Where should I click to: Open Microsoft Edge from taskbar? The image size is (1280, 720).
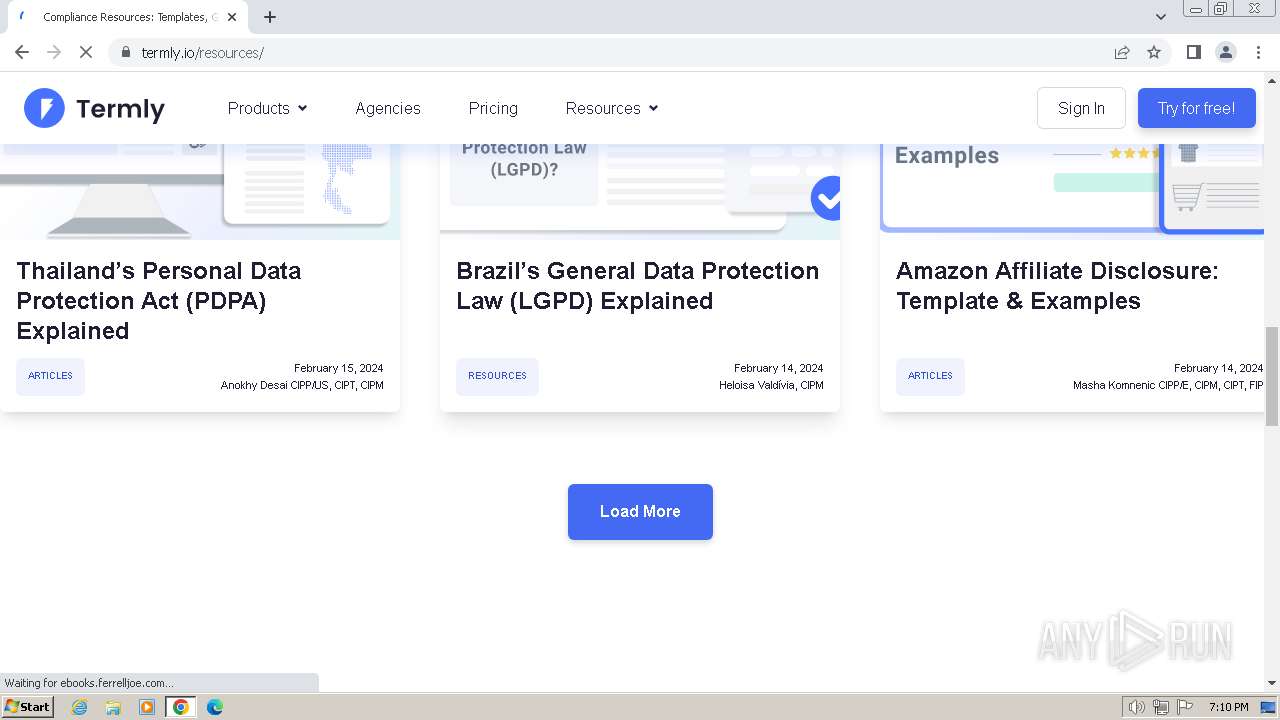pos(214,707)
